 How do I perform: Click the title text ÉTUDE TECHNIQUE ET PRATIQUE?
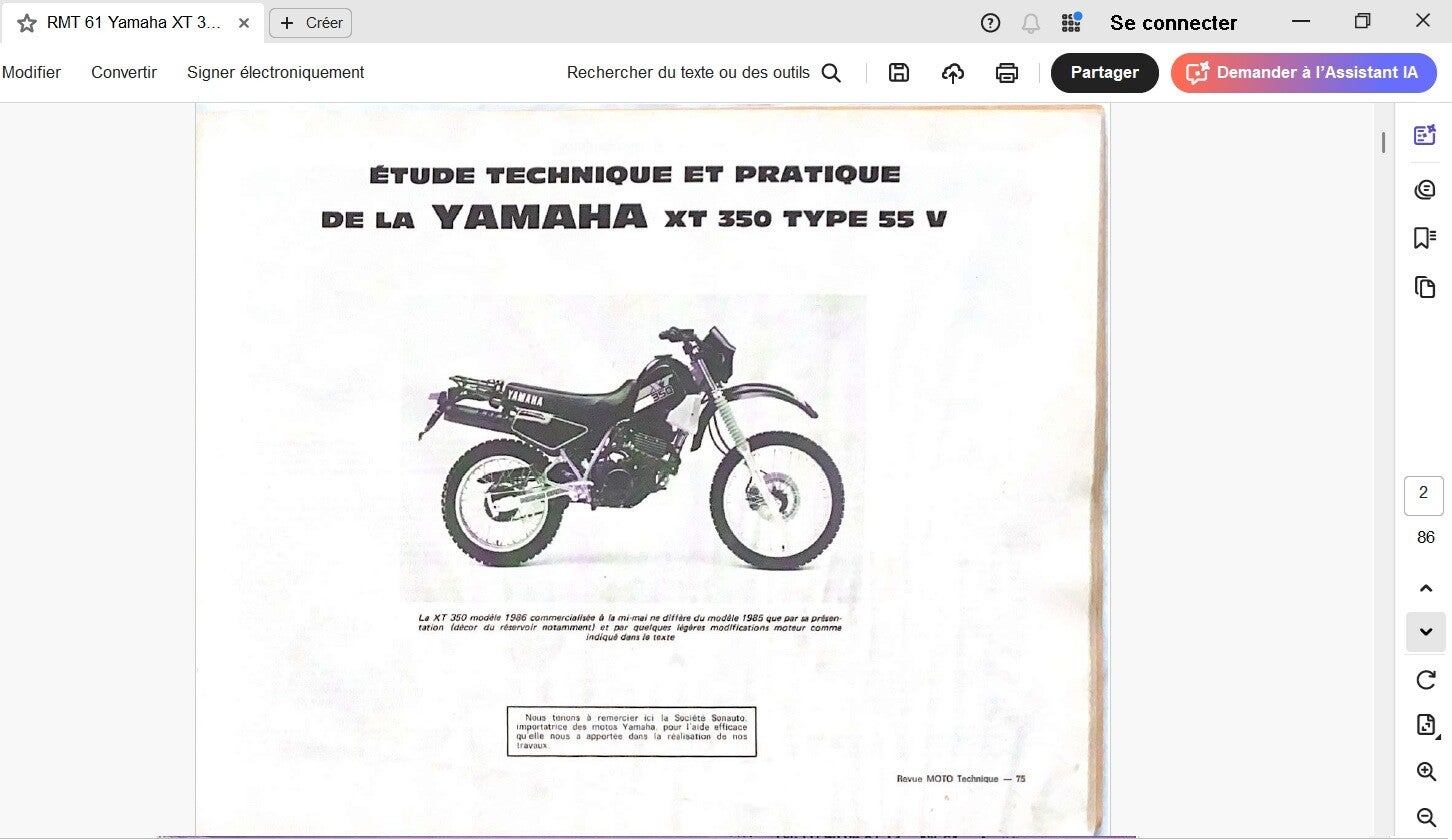[x=634, y=175]
